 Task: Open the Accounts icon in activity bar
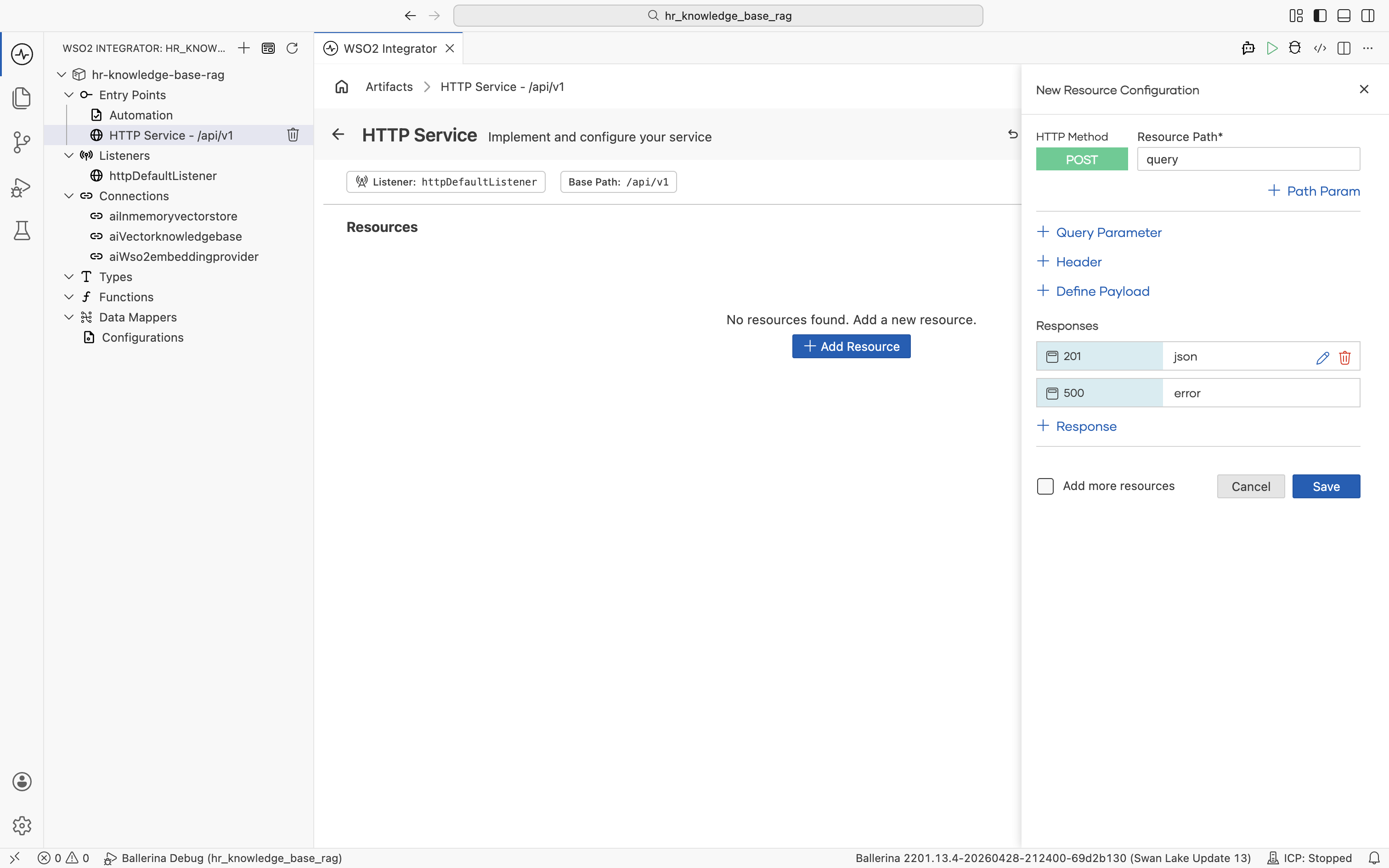(x=22, y=781)
